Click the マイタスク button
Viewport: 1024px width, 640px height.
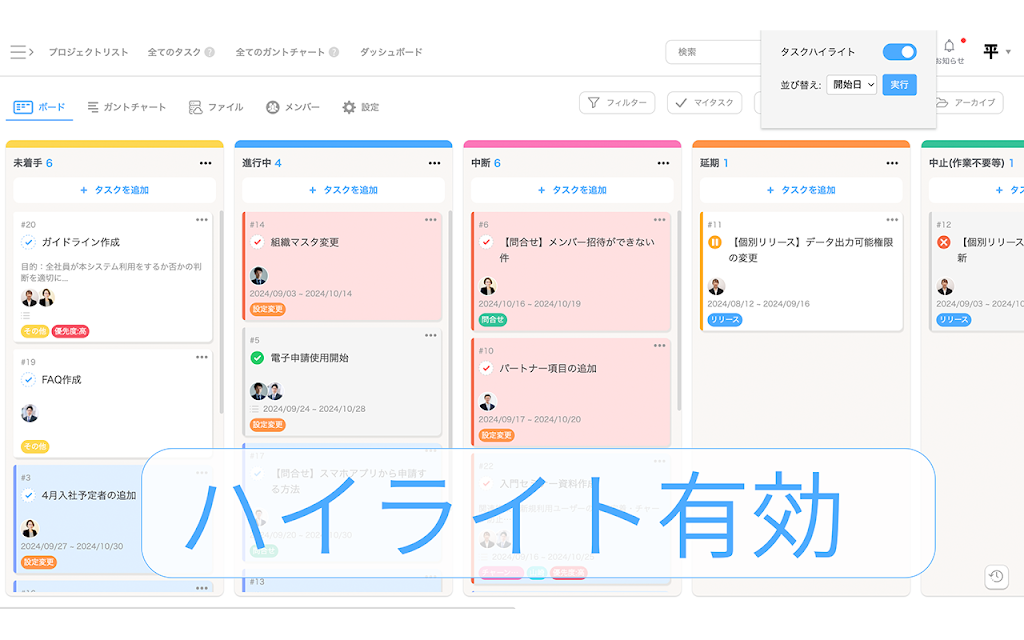tap(704, 103)
